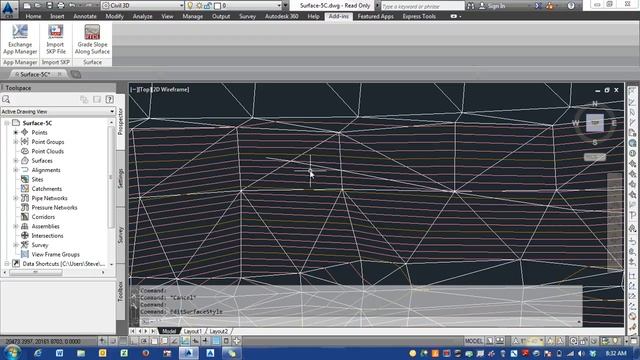Click the Save icon in Quick Access

(49, 6)
